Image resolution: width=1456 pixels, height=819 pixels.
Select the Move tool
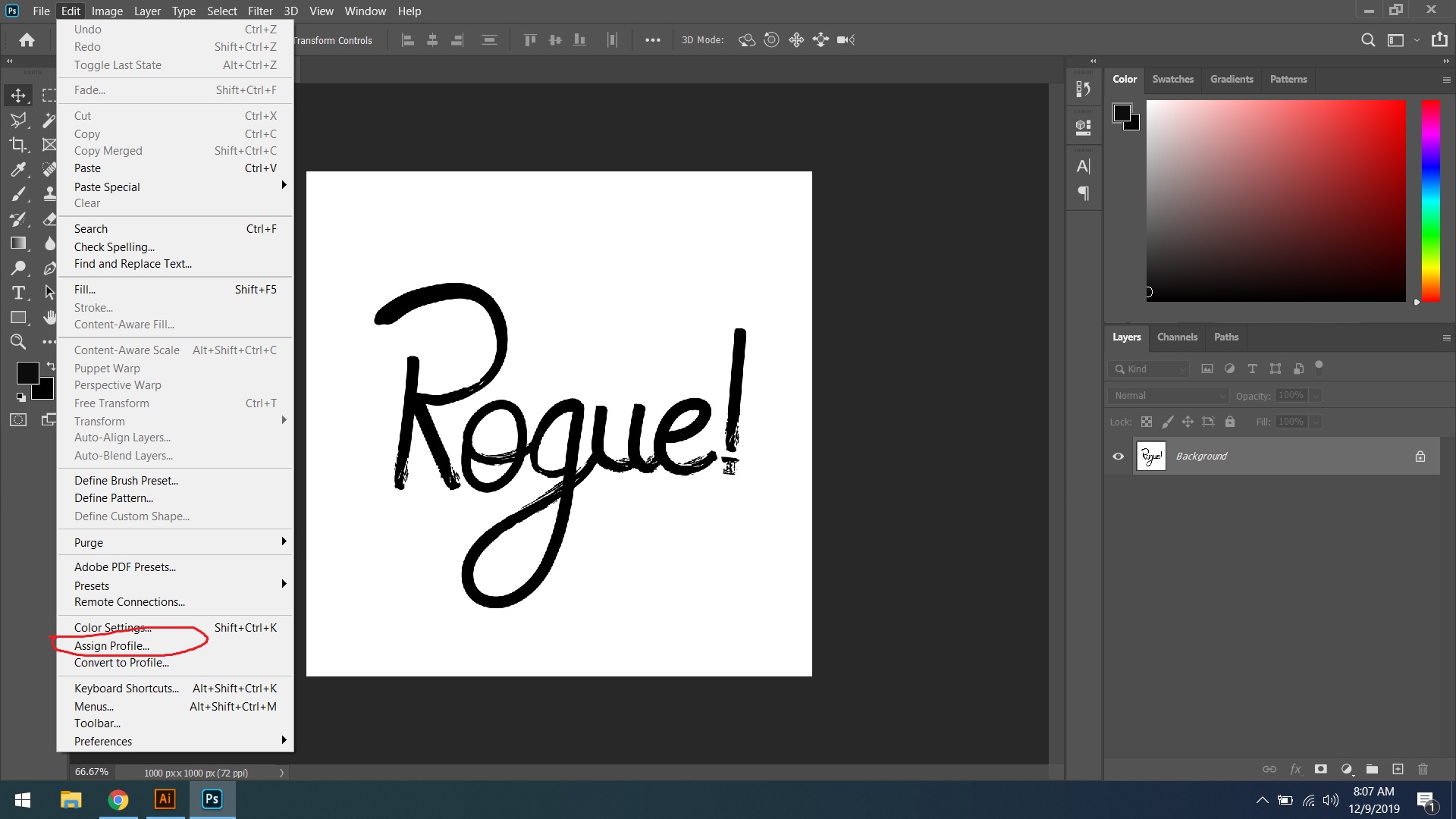(18, 96)
